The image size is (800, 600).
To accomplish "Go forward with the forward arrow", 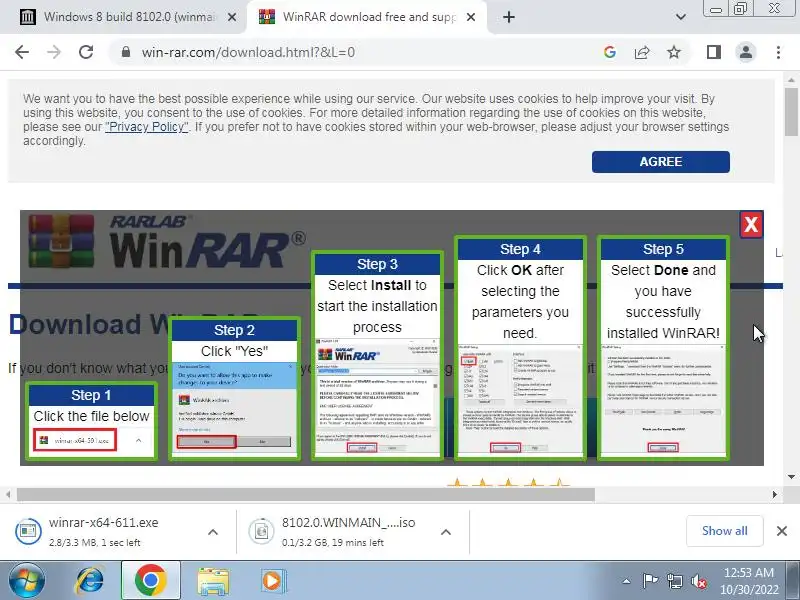I will [54, 52].
